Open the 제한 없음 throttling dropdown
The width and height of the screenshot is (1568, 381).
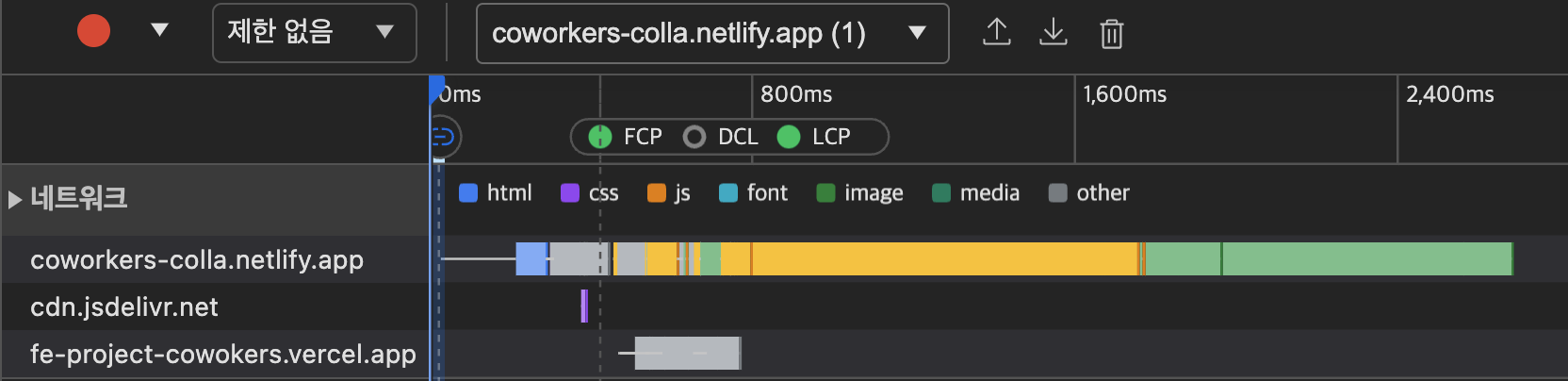314,33
